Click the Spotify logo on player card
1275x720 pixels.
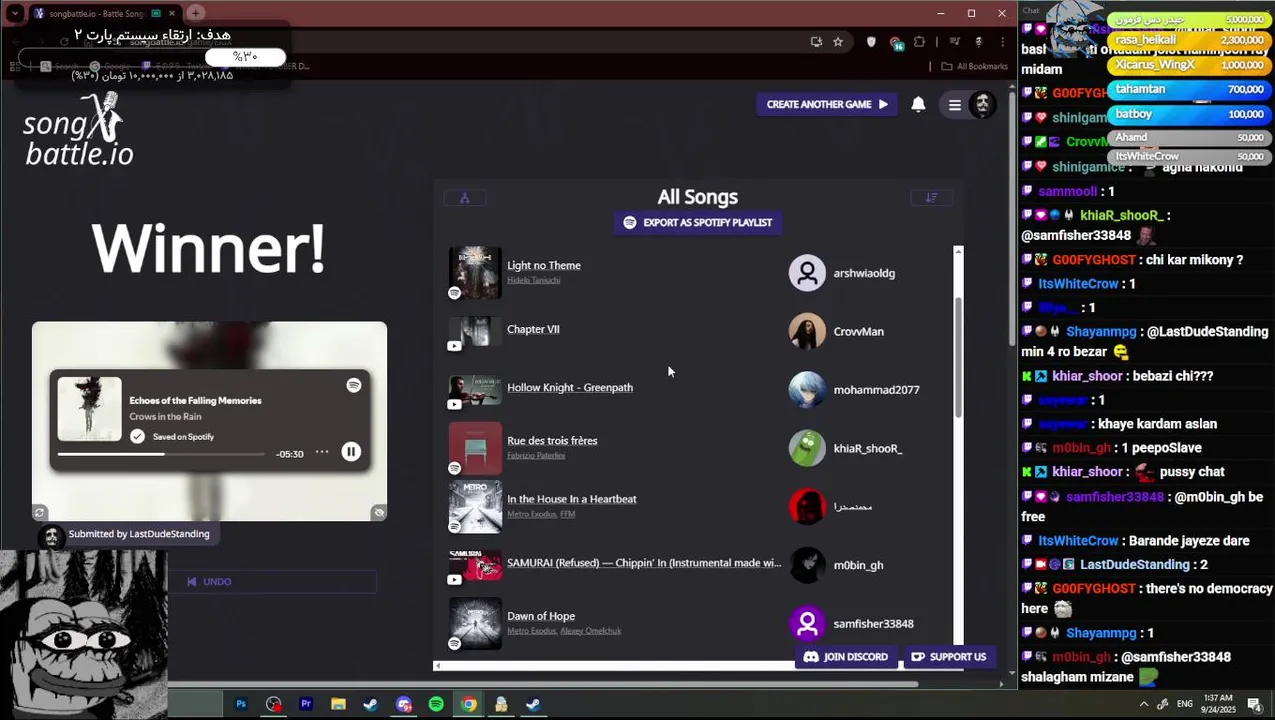pyautogui.click(x=354, y=385)
